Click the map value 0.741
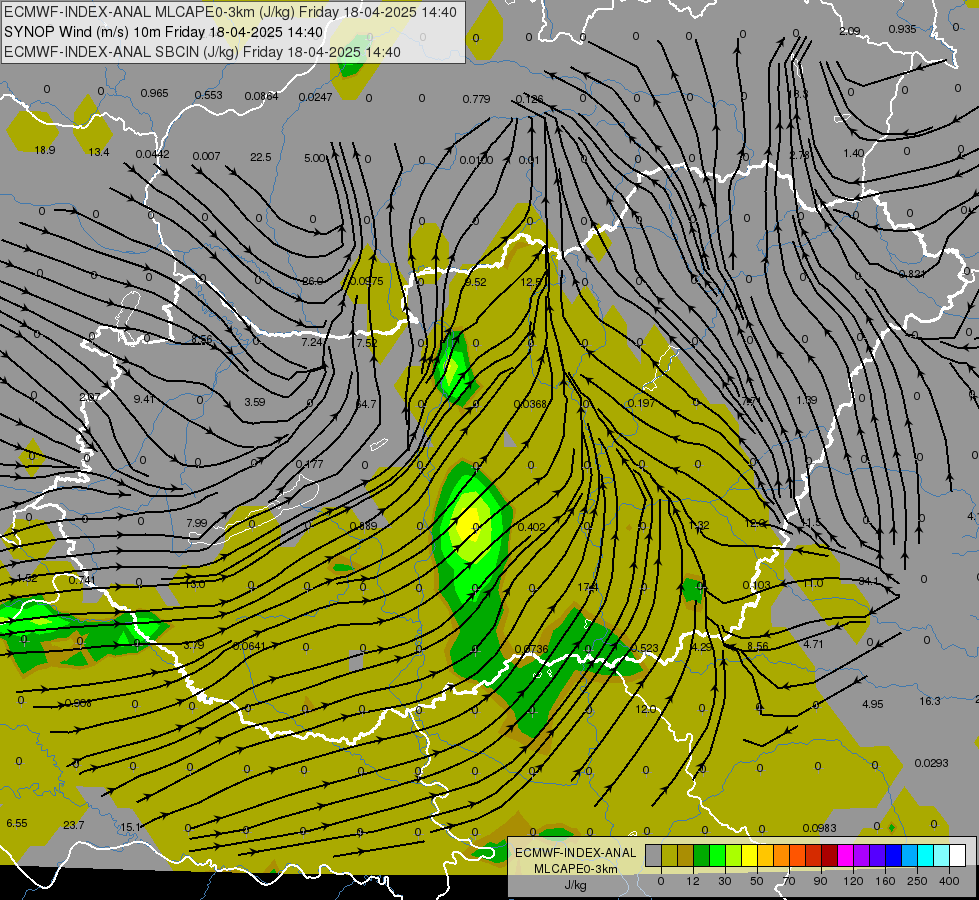This screenshot has height=900, width=979. pos(82,580)
